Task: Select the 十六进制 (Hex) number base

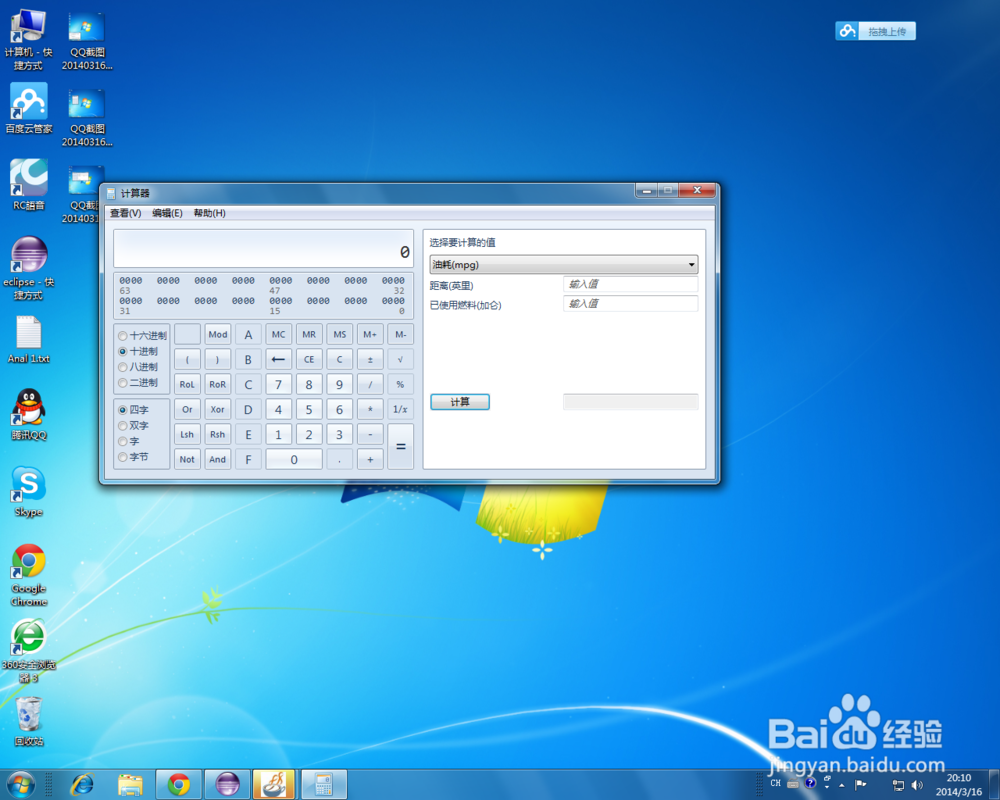Action: pos(141,335)
